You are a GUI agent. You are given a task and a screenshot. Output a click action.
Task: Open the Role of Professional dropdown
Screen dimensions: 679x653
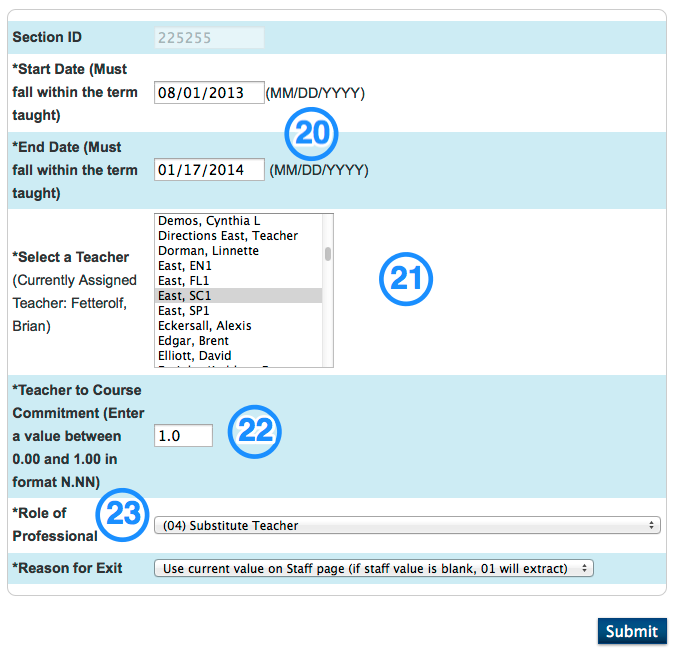point(407,525)
